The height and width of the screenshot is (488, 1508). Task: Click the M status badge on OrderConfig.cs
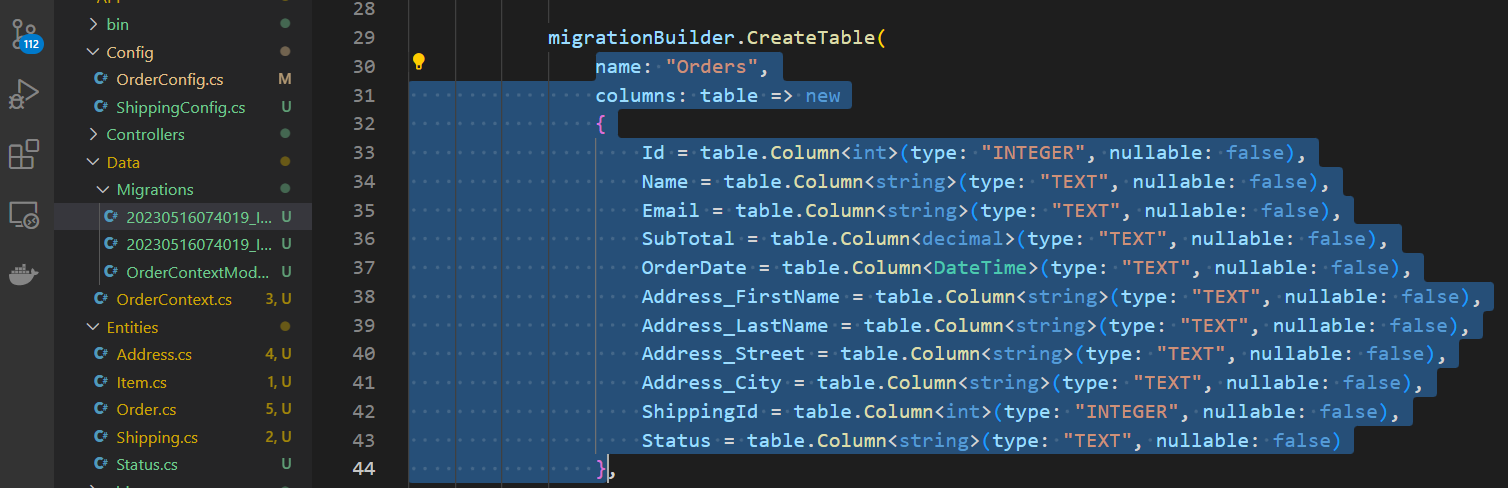pos(285,79)
